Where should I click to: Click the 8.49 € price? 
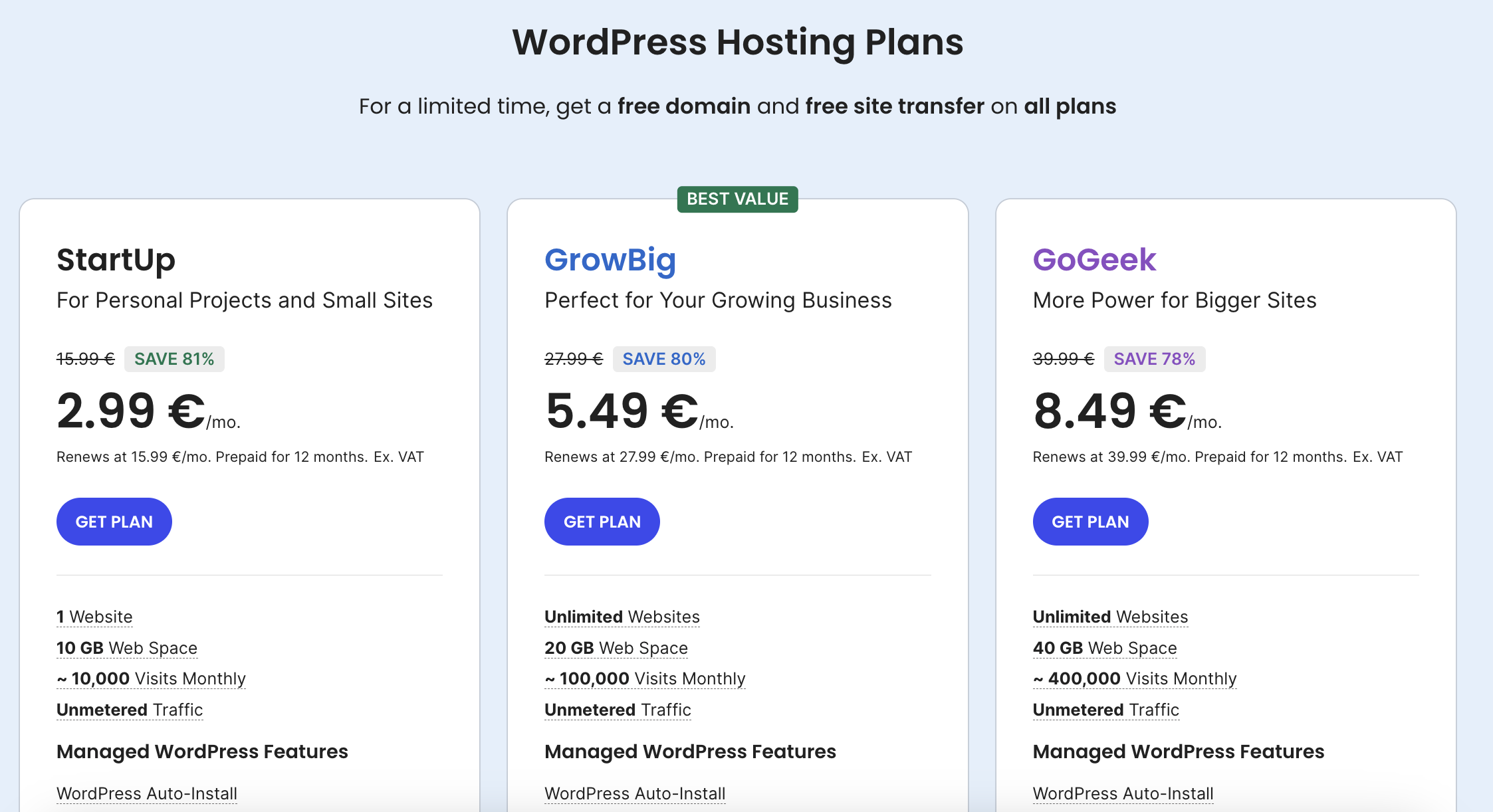(x=1109, y=411)
